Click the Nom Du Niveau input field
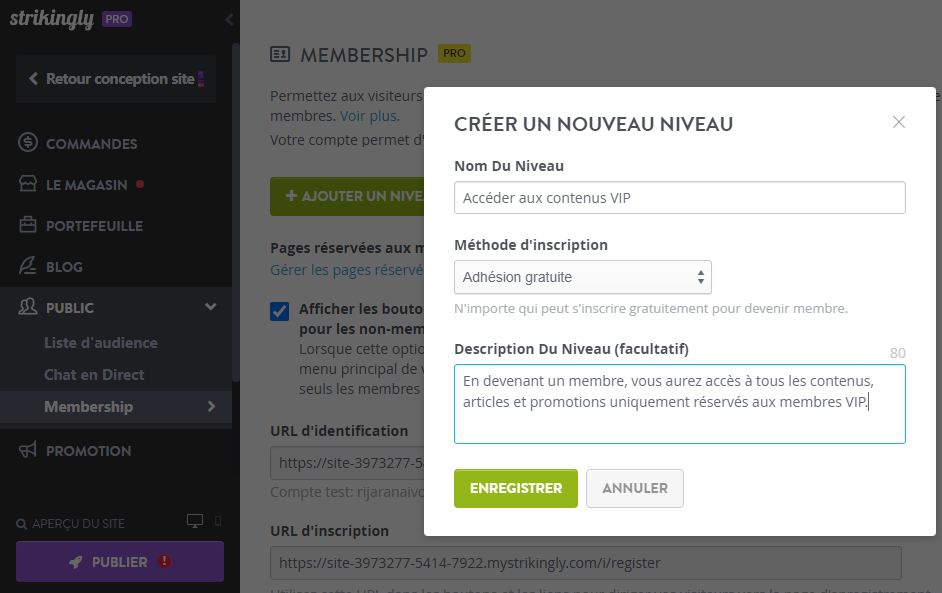 (x=680, y=198)
